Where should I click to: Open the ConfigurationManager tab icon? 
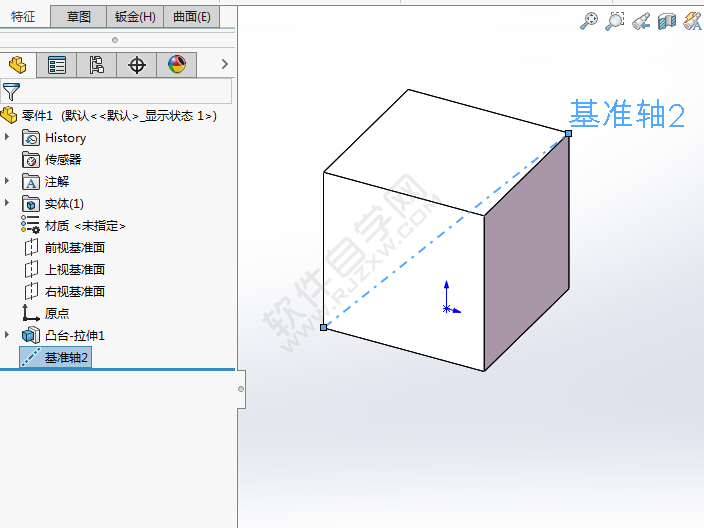click(97, 65)
